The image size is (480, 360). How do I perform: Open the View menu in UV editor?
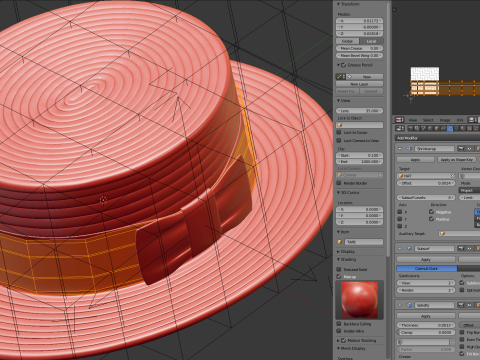[413, 120]
